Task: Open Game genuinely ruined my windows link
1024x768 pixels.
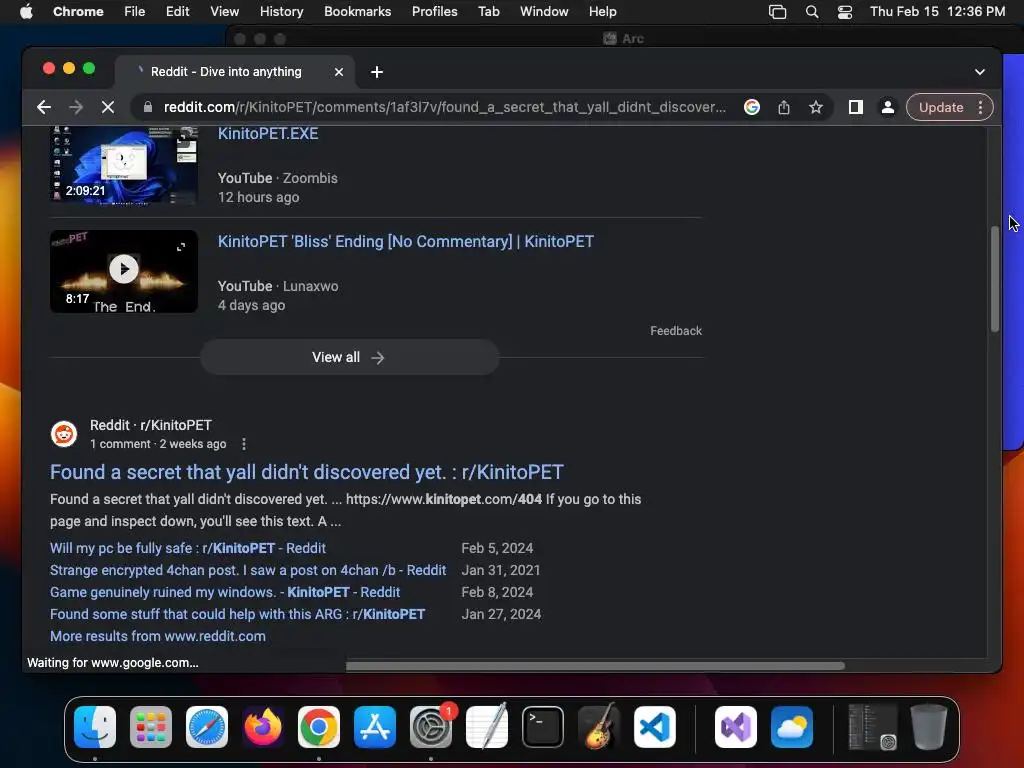Action: click(225, 592)
